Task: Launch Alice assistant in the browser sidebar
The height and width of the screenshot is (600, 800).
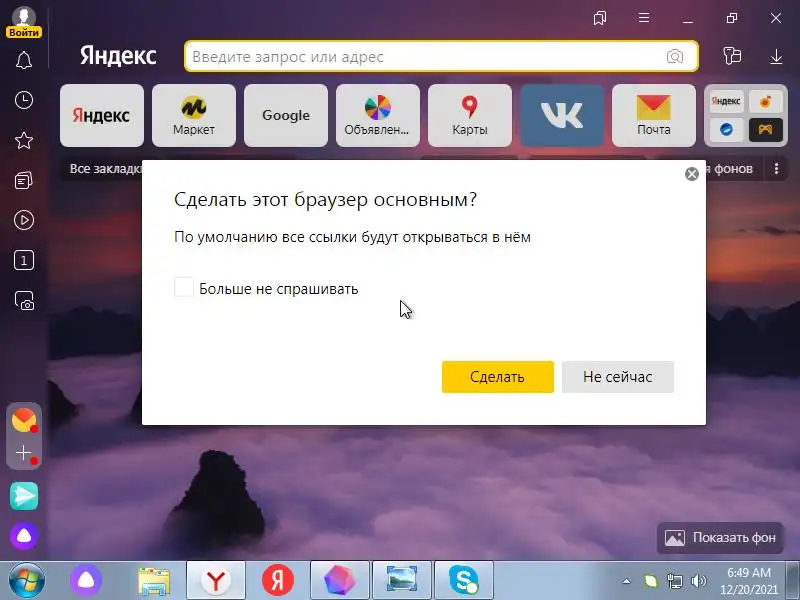Action: [x=23, y=536]
